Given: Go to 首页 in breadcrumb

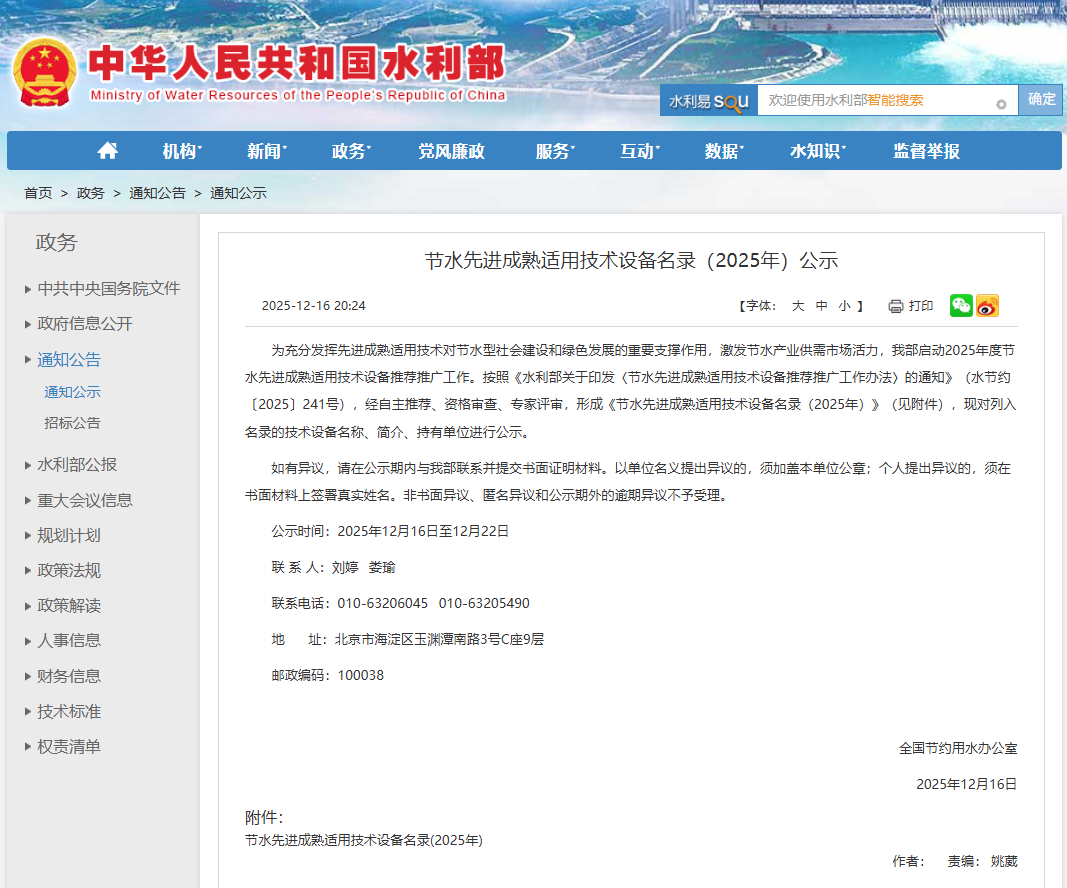Looking at the screenshot, I should (x=38, y=193).
